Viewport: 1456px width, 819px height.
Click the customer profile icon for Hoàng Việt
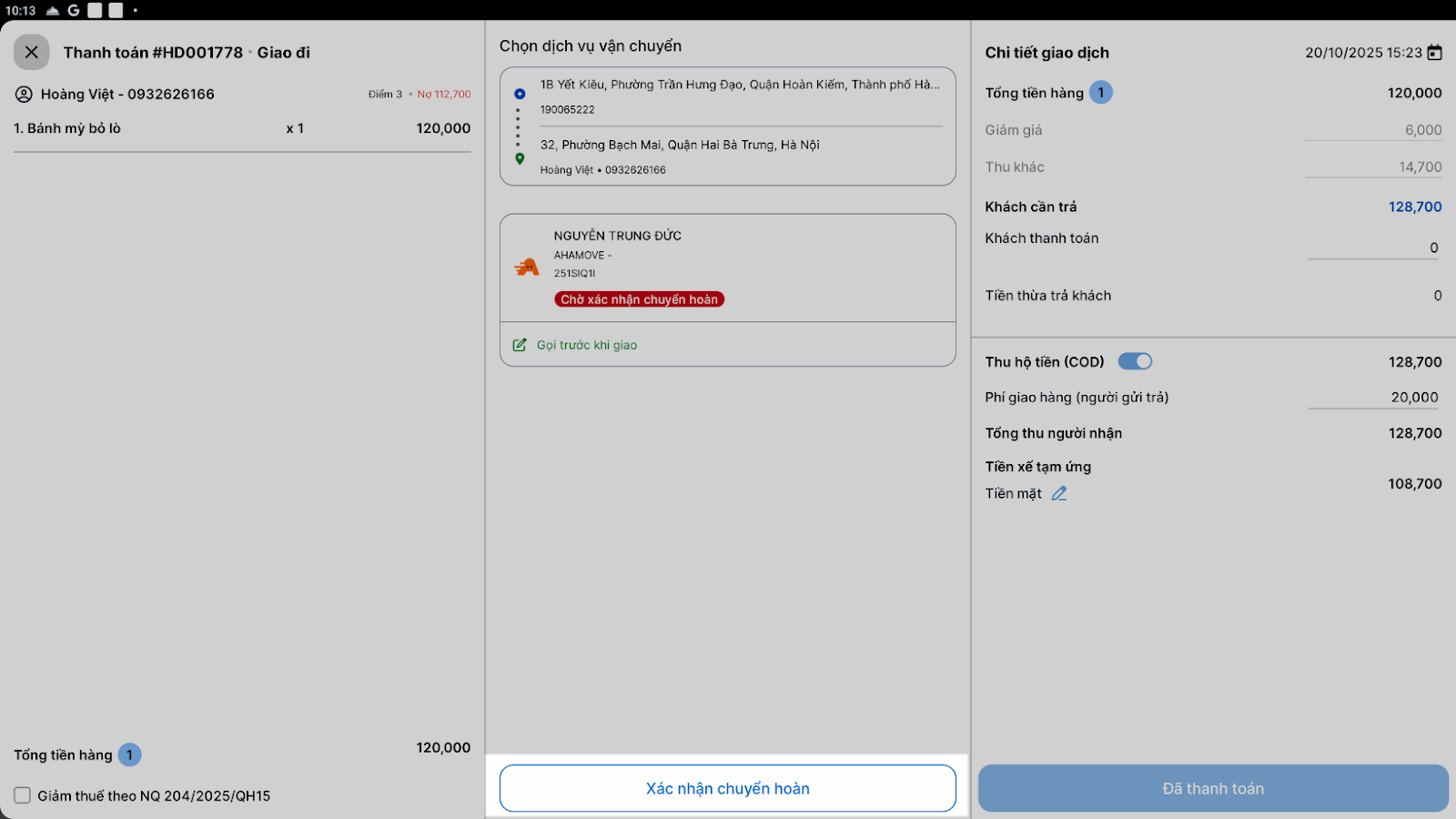24,95
